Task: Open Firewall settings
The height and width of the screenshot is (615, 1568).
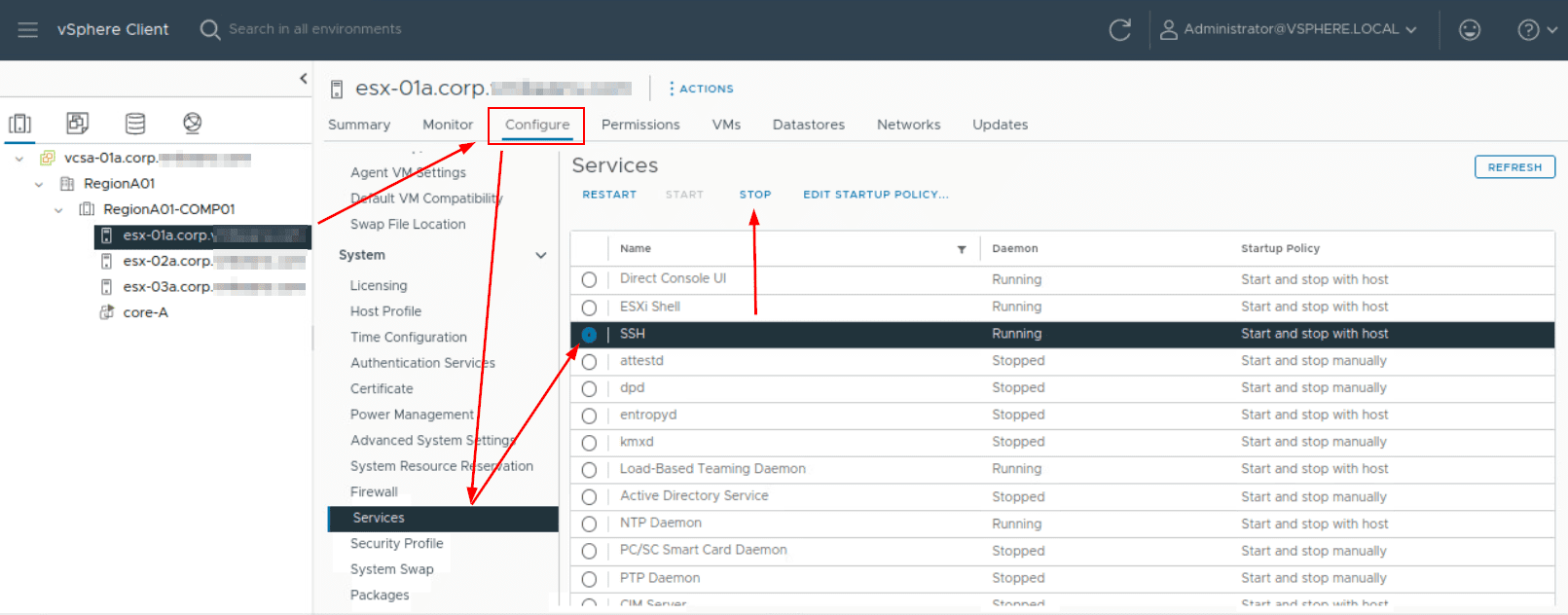Action: tap(375, 492)
